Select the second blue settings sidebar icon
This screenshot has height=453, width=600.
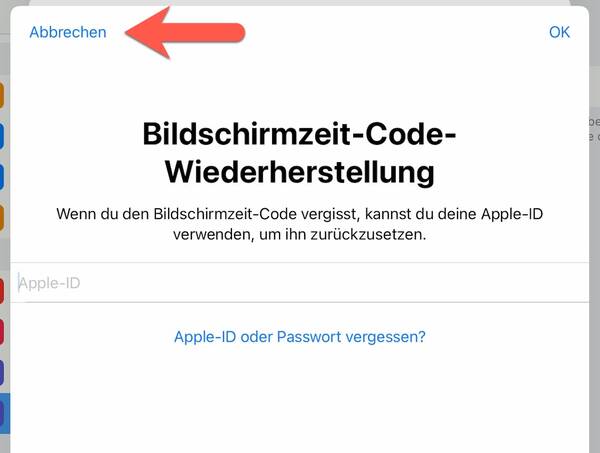(x=2, y=176)
